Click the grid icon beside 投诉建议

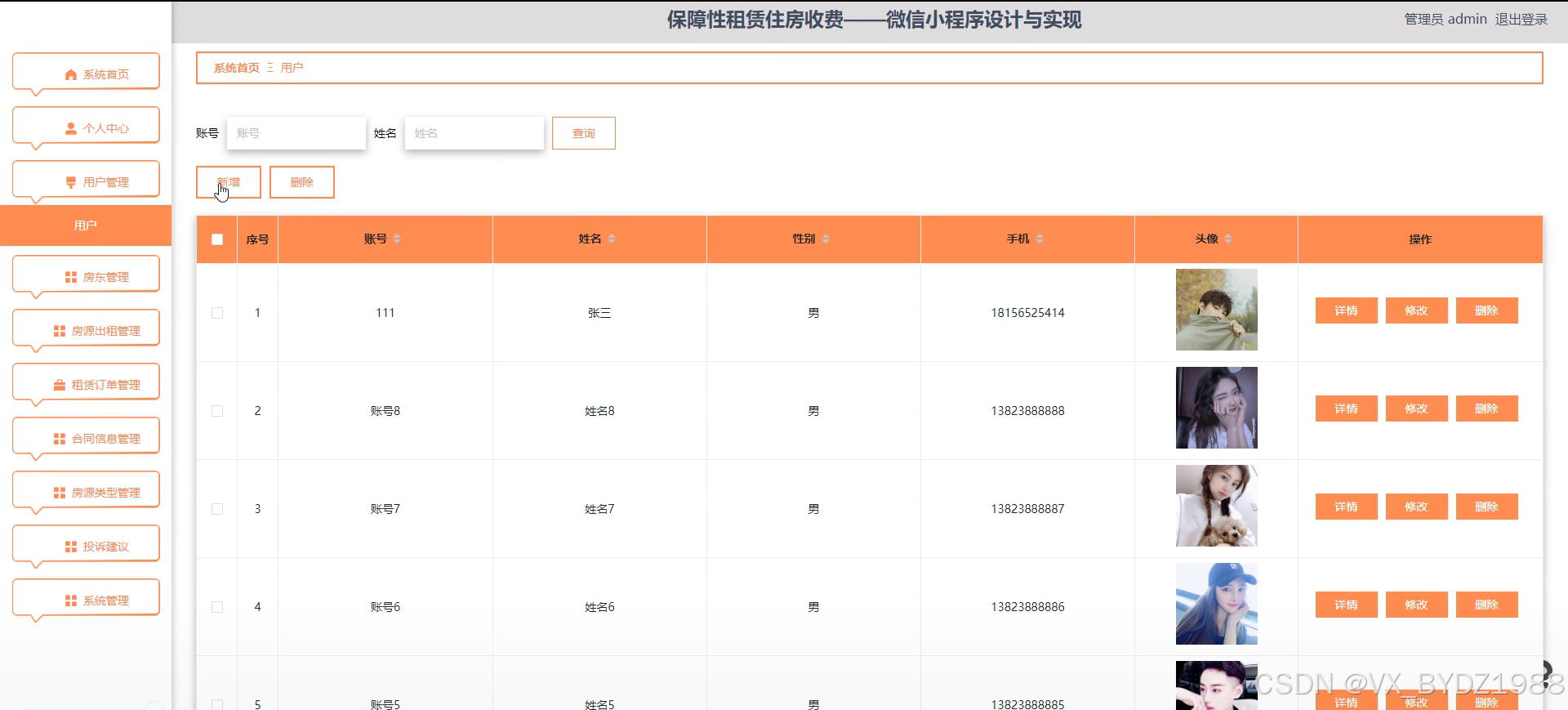coord(71,547)
